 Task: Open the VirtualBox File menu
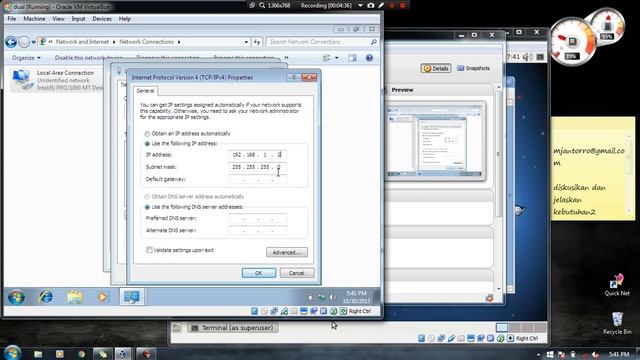click(x=12, y=19)
